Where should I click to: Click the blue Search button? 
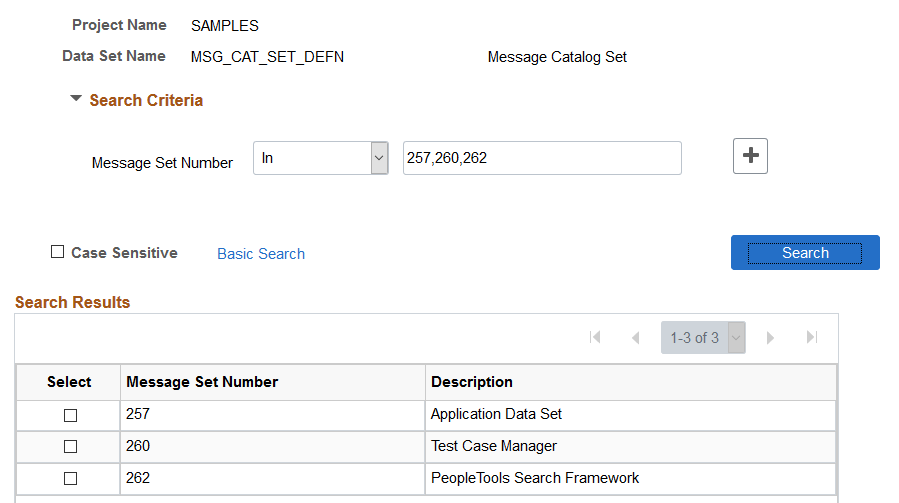(805, 252)
